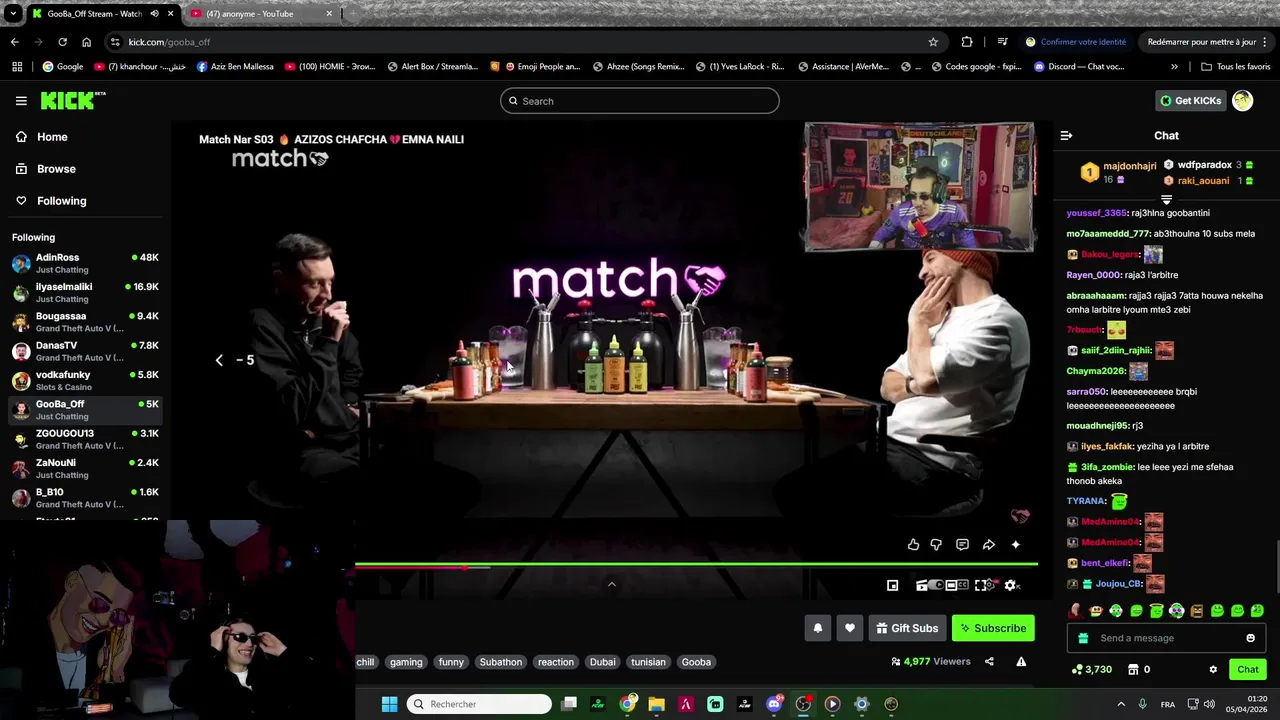The image size is (1280, 720).
Task: Turn on stream notifications bell
Action: coord(818,628)
